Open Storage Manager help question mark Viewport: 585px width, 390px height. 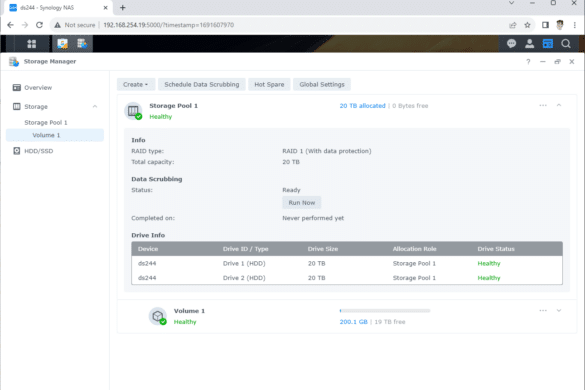[x=528, y=62]
